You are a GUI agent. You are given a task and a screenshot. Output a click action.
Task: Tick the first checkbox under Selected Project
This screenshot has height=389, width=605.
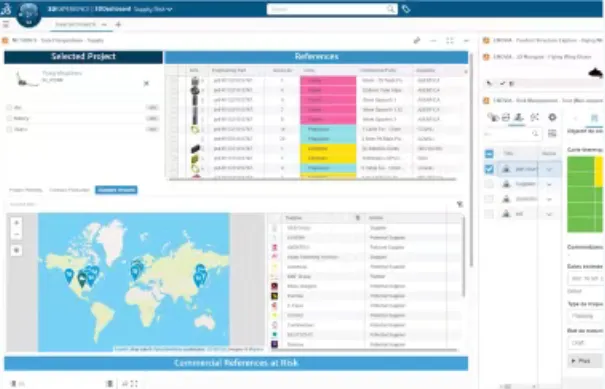[x=9, y=108]
